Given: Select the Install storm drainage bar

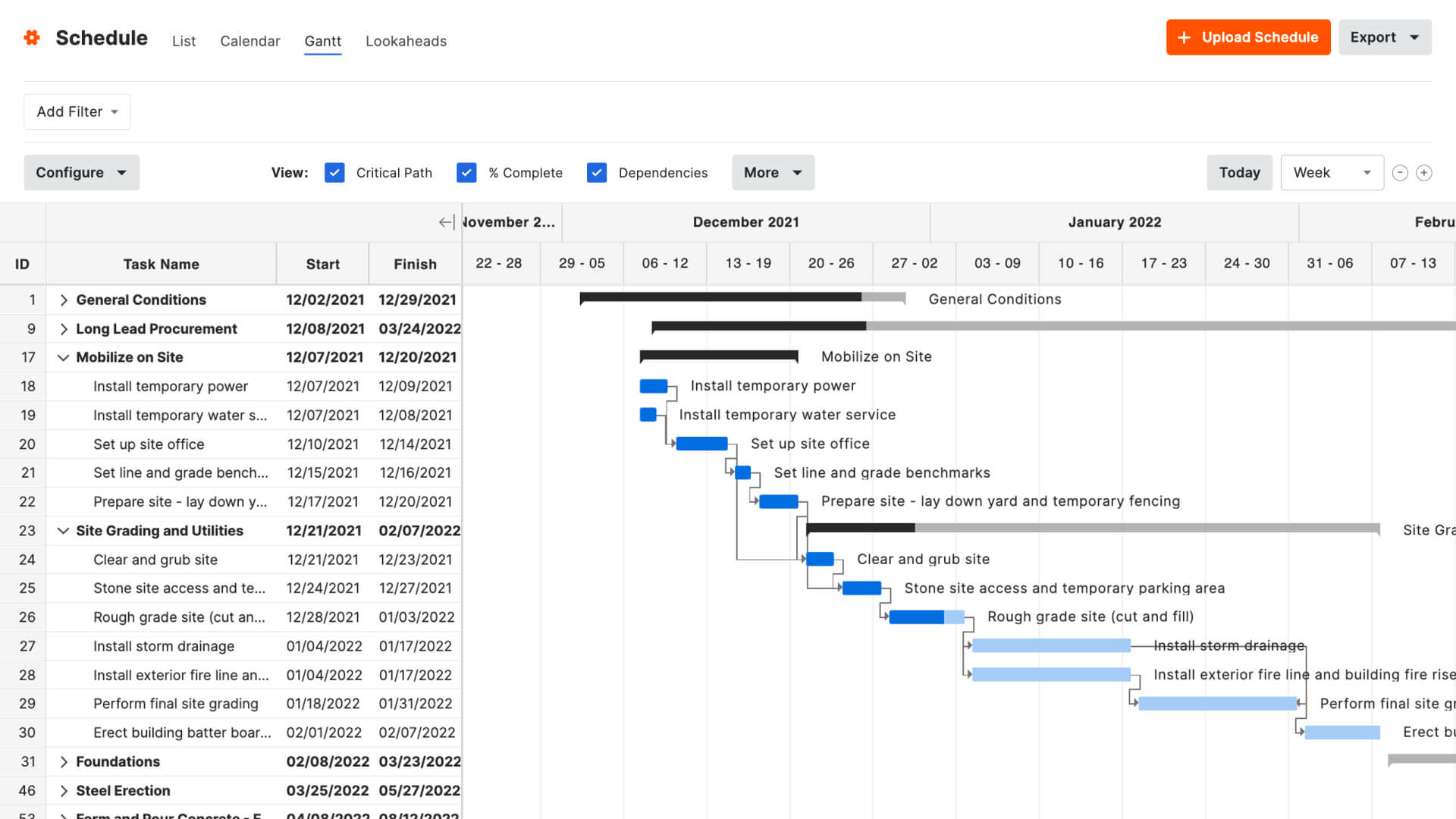Looking at the screenshot, I should point(1051,646).
